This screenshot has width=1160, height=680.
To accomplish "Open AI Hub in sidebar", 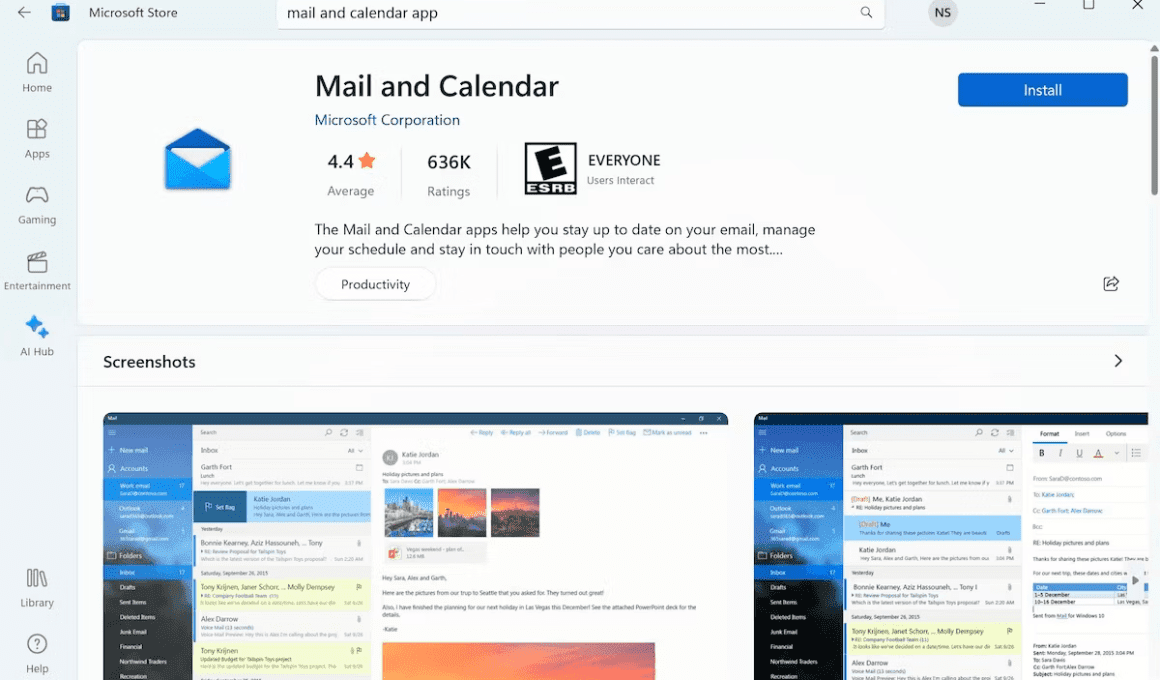I will click(x=37, y=337).
